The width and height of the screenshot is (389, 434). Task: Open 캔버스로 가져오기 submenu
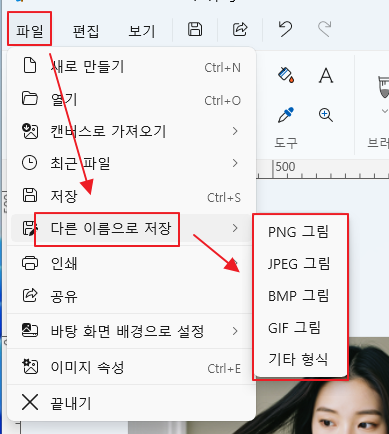coord(131,131)
